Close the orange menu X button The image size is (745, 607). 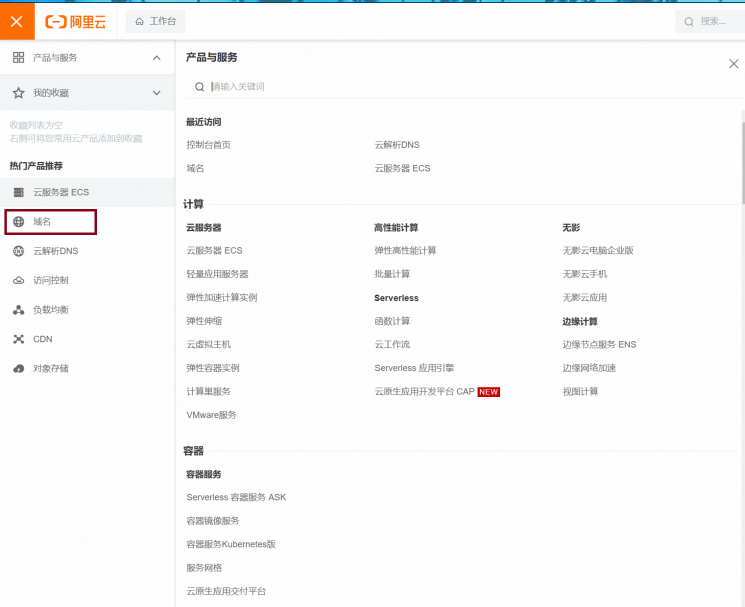tap(17, 21)
